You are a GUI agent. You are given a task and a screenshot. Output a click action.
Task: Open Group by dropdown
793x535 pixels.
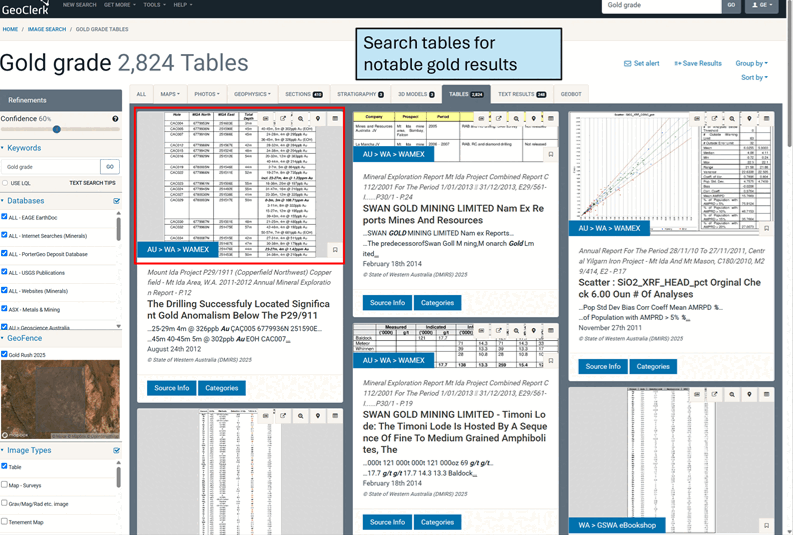pos(751,63)
